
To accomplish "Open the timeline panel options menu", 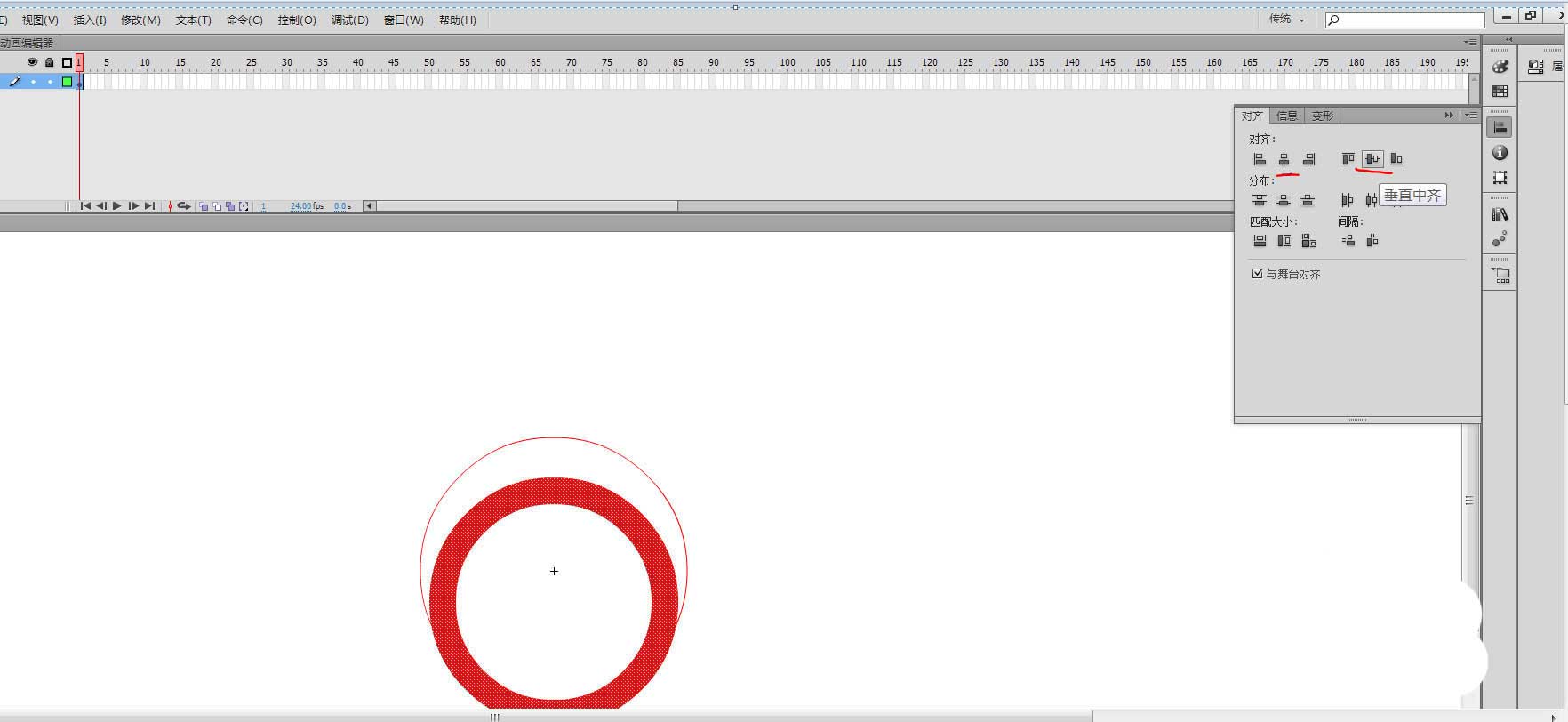I will [x=1470, y=42].
